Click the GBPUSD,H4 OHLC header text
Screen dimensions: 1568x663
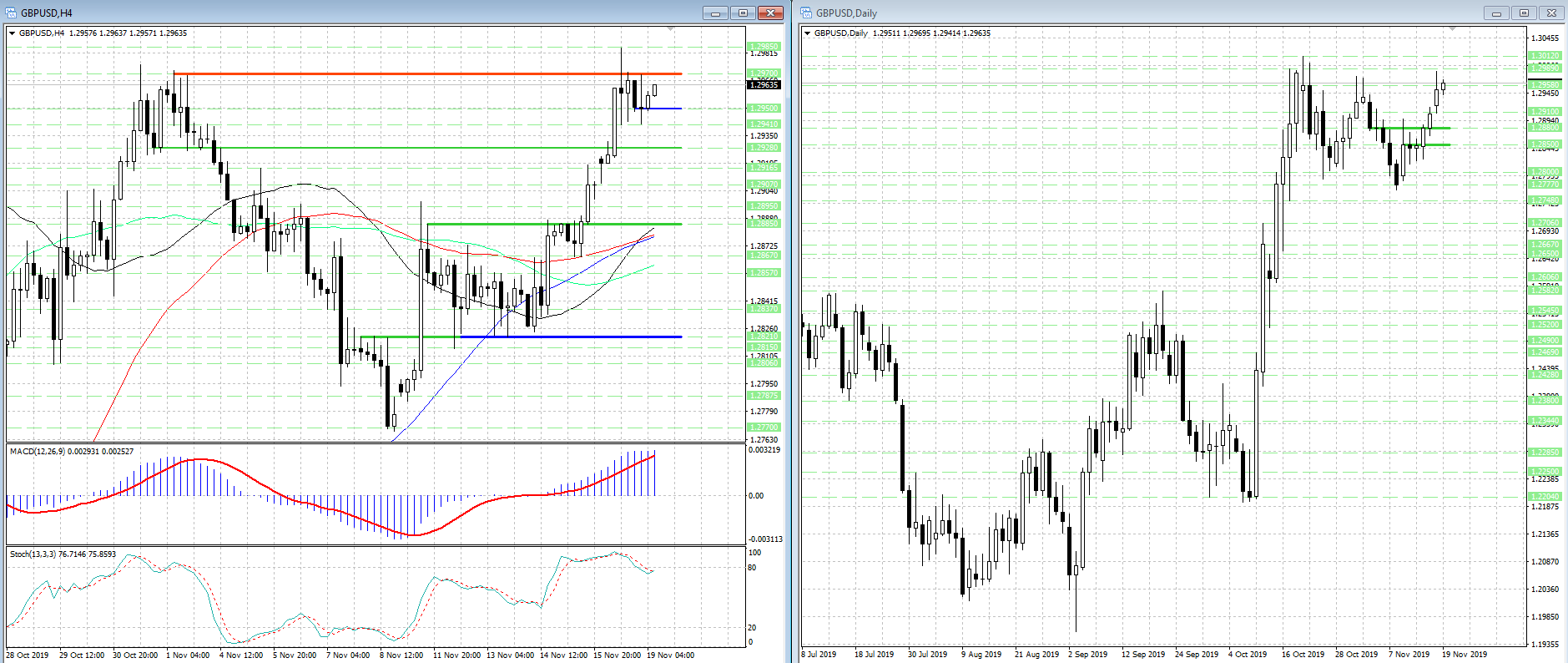(x=103, y=33)
